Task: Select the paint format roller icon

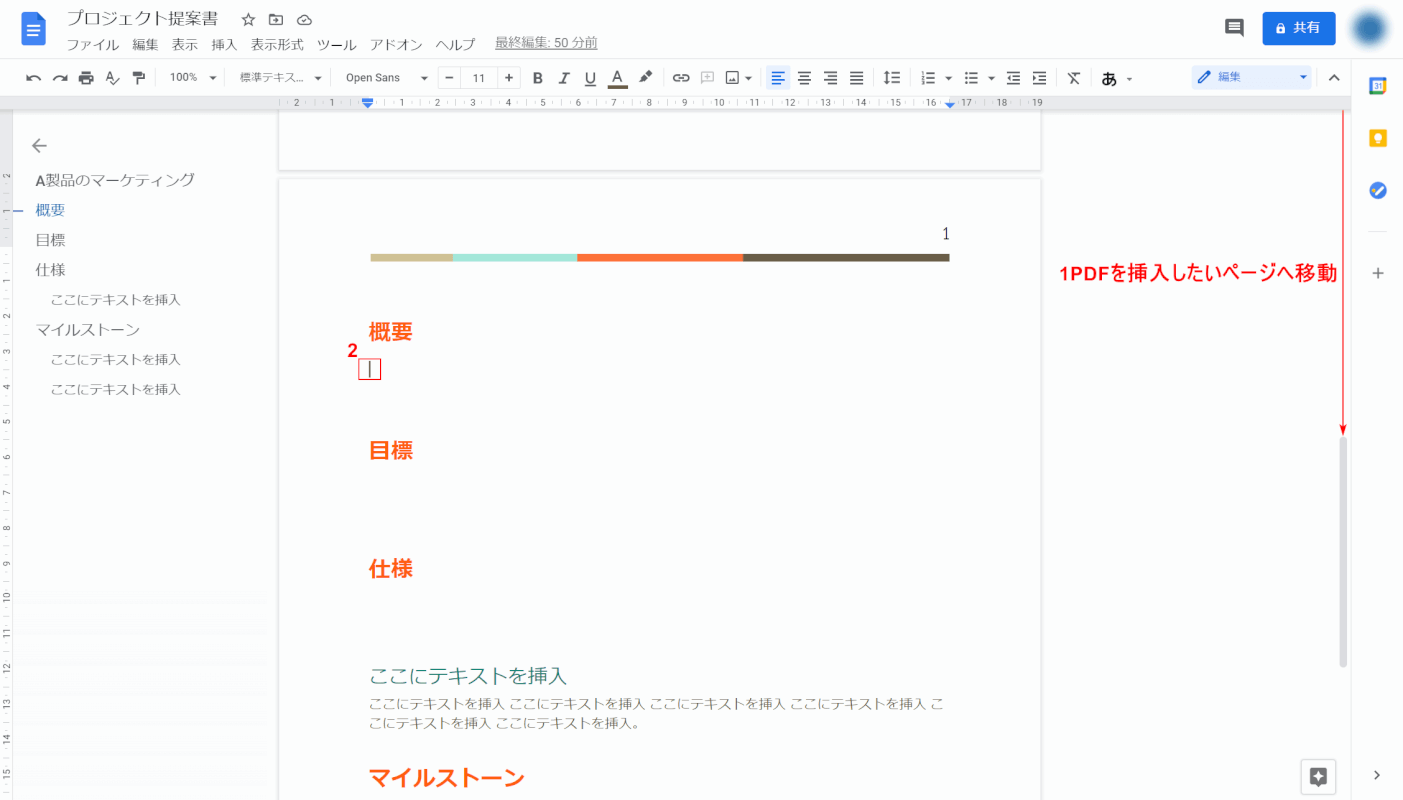Action: pos(139,78)
